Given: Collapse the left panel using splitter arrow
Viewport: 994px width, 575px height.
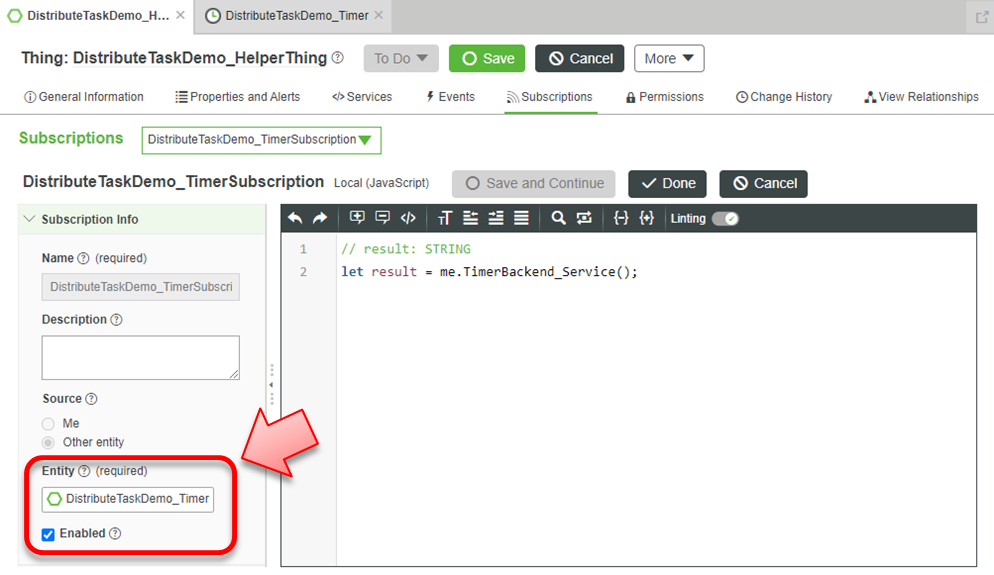Looking at the screenshot, I should 271,385.
